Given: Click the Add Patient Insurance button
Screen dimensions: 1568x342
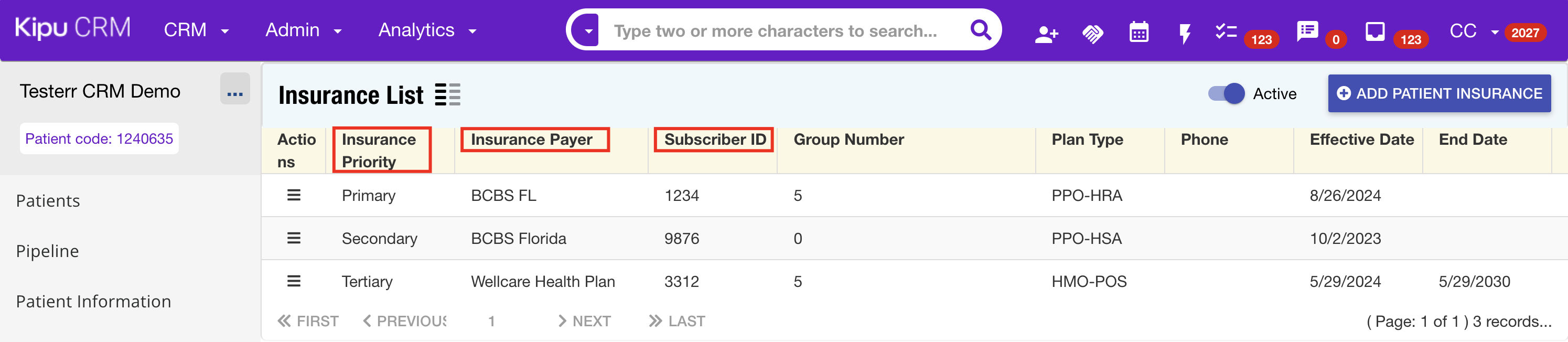Looking at the screenshot, I should pyautogui.click(x=1439, y=94).
